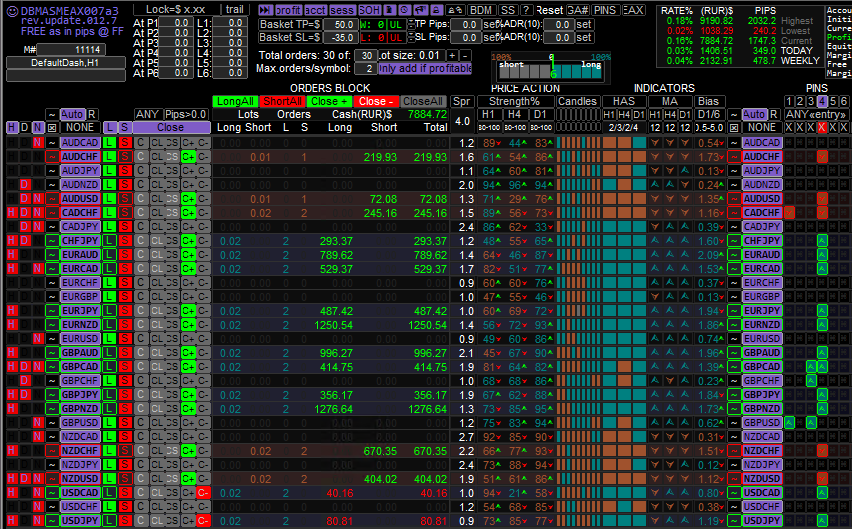
Task: Click the red C- button on USDCAD row
Action: pyautogui.click(x=203, y=493)
